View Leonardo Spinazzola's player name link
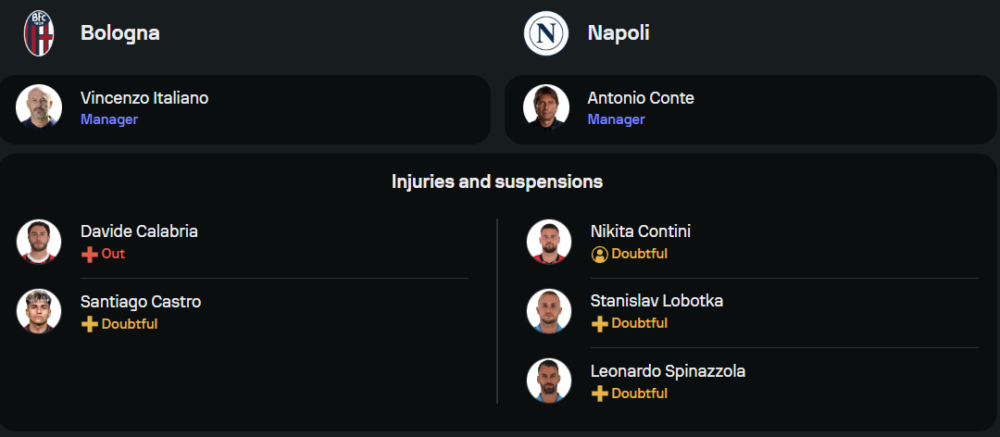 (667, 371)
